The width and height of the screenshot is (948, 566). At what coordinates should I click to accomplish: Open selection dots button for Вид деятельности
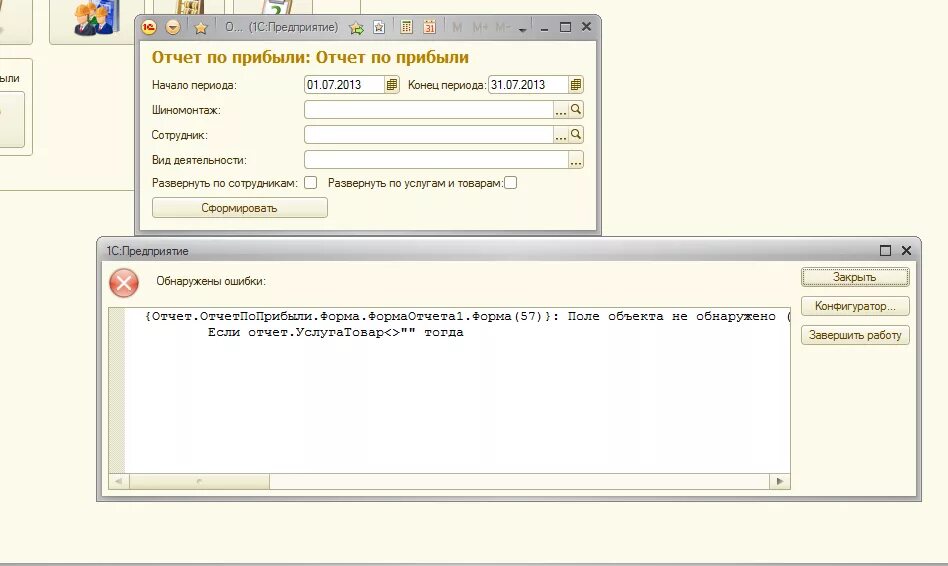(x=576, y=160)
